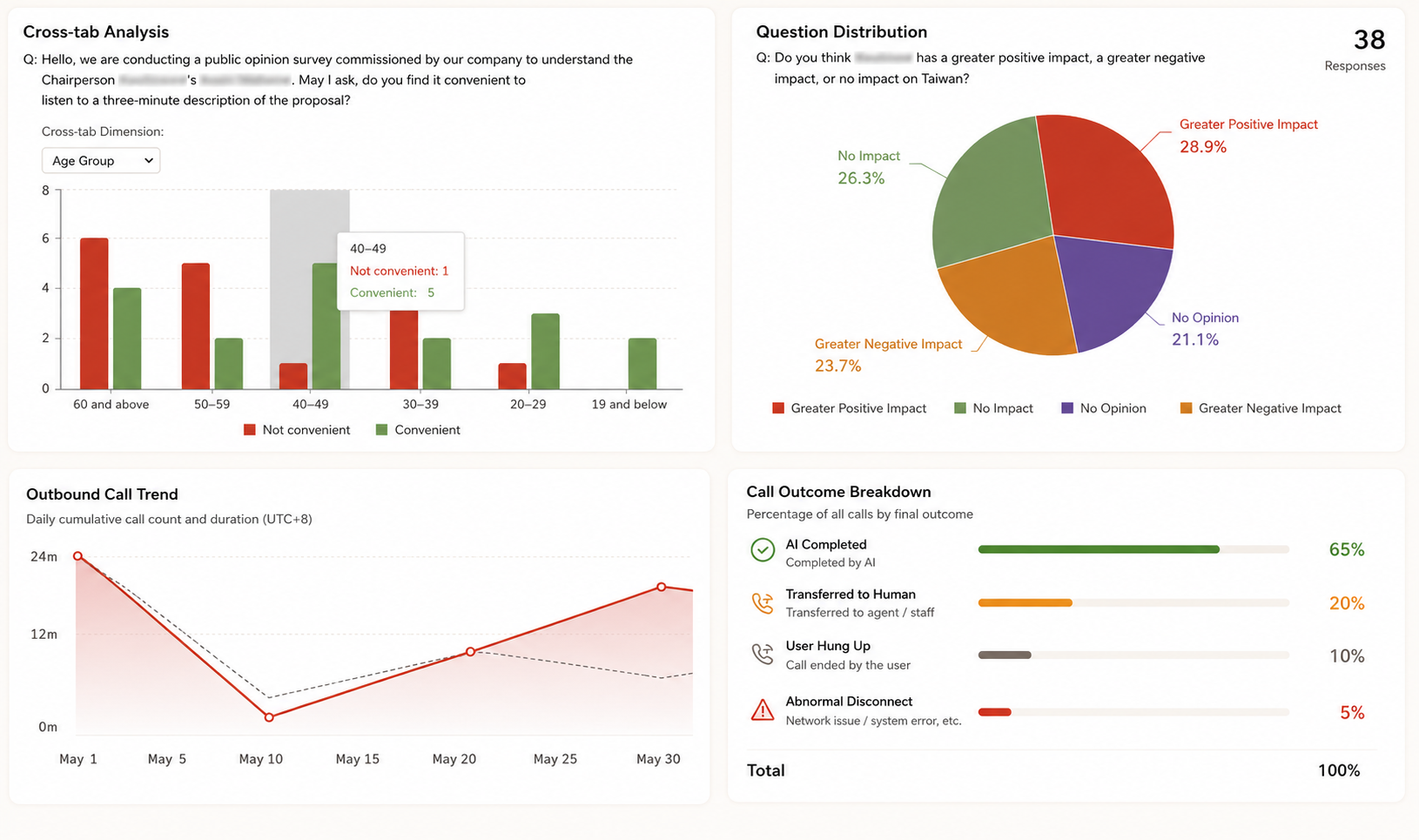
Task: Click the '30–39' axis label
Action: (x=420, y=405)
